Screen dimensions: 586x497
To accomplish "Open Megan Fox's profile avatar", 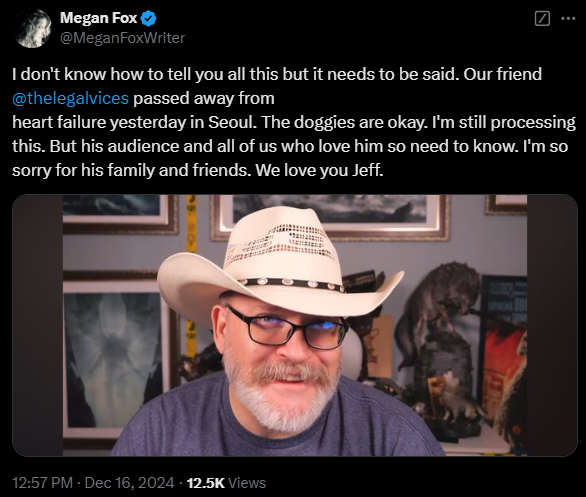I will (x=33, y=28).
